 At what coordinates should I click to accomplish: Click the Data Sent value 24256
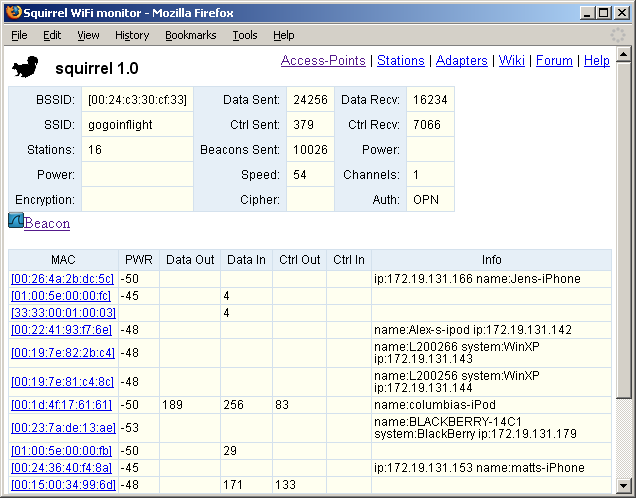coord(310,100)
